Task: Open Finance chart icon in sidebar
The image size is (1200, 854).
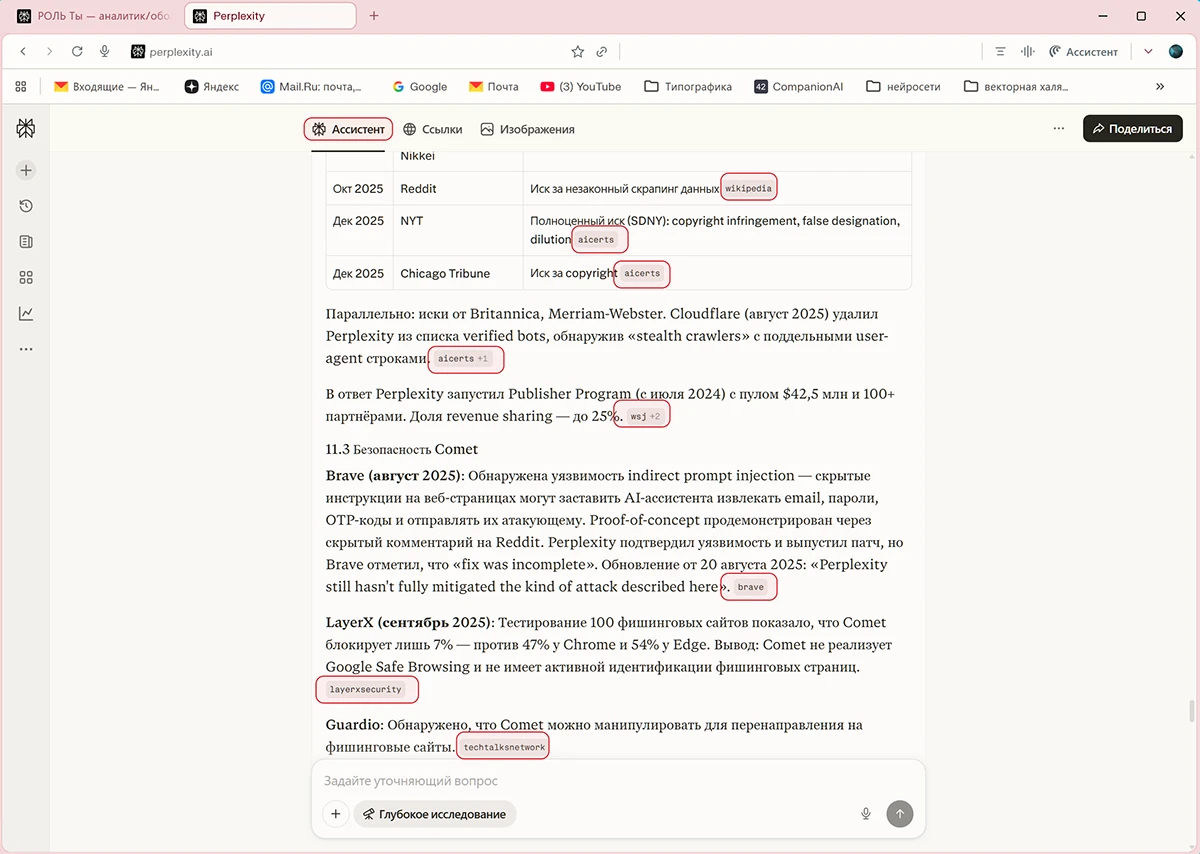Action: point(26,313)
